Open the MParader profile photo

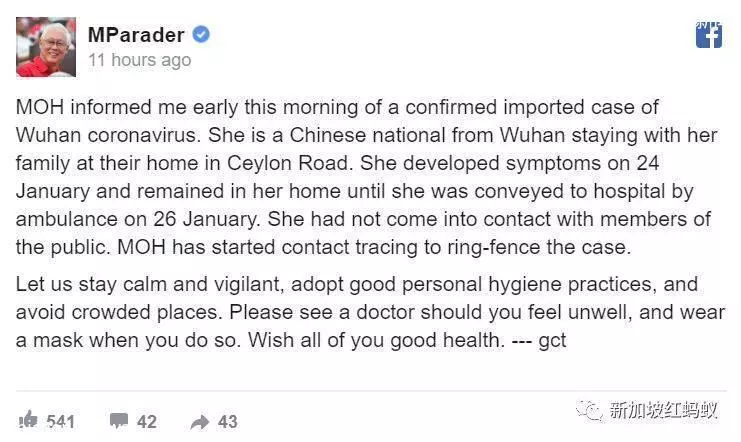click(x=46, y=47)
